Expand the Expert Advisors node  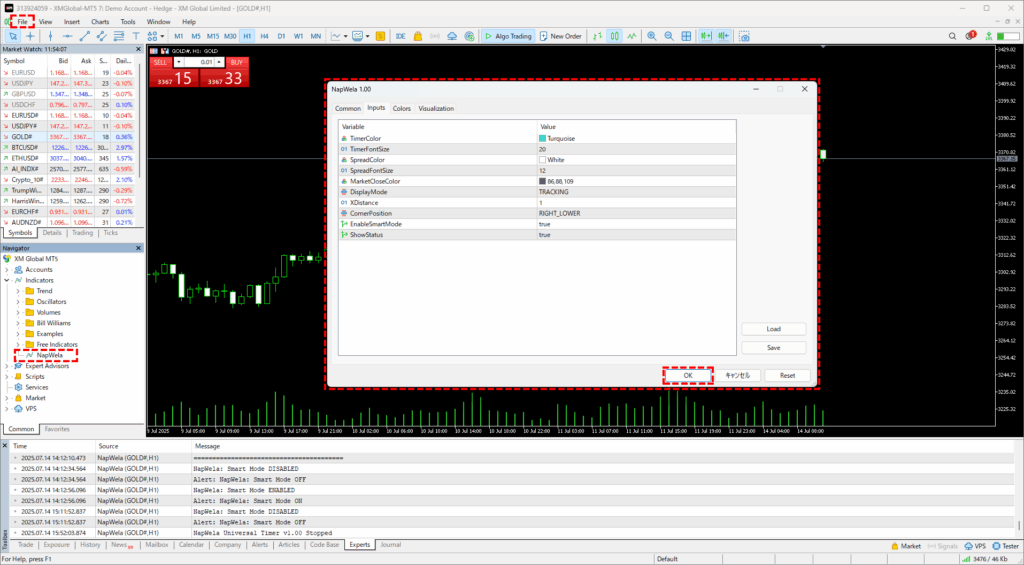pyautogui.click(x=7, y=366)
